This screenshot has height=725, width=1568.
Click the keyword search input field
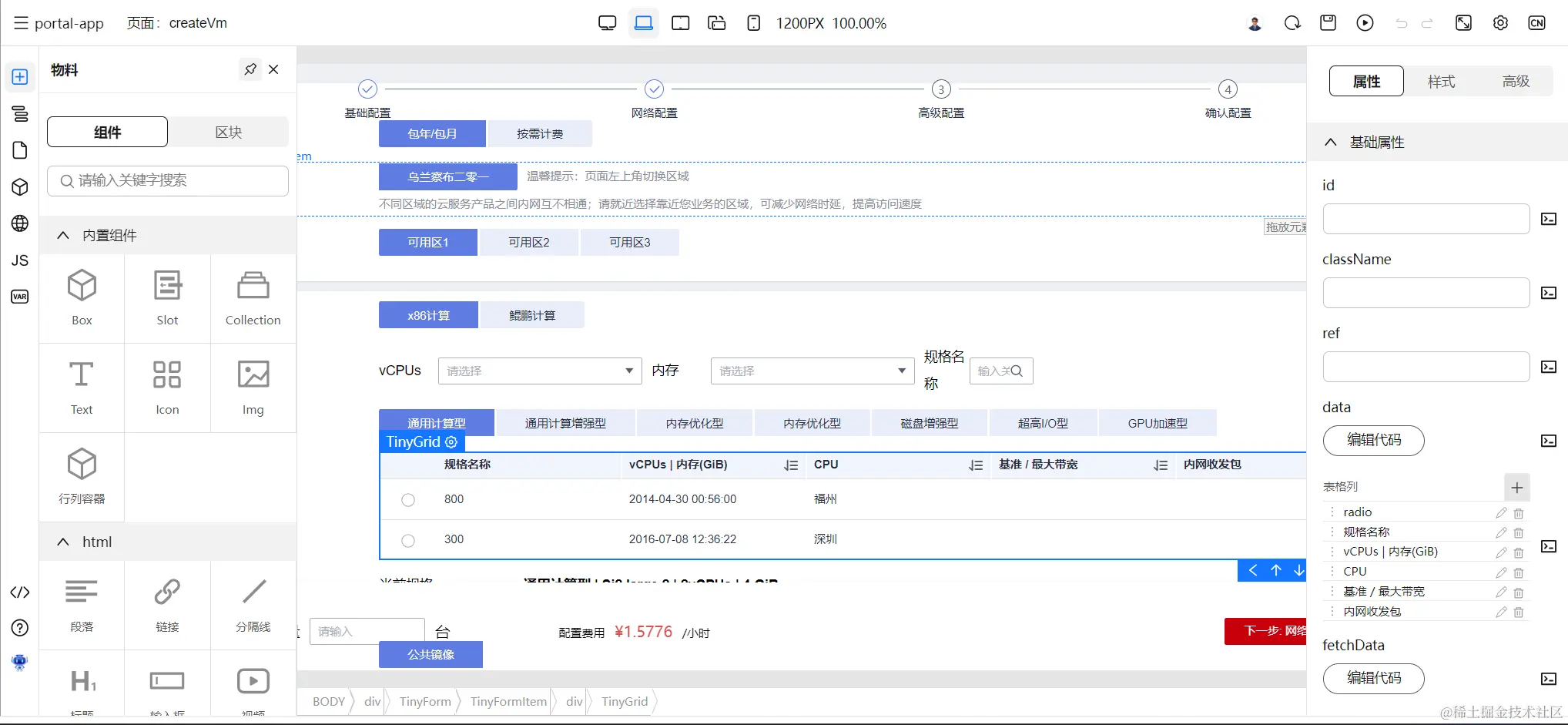tap(168, 180)
